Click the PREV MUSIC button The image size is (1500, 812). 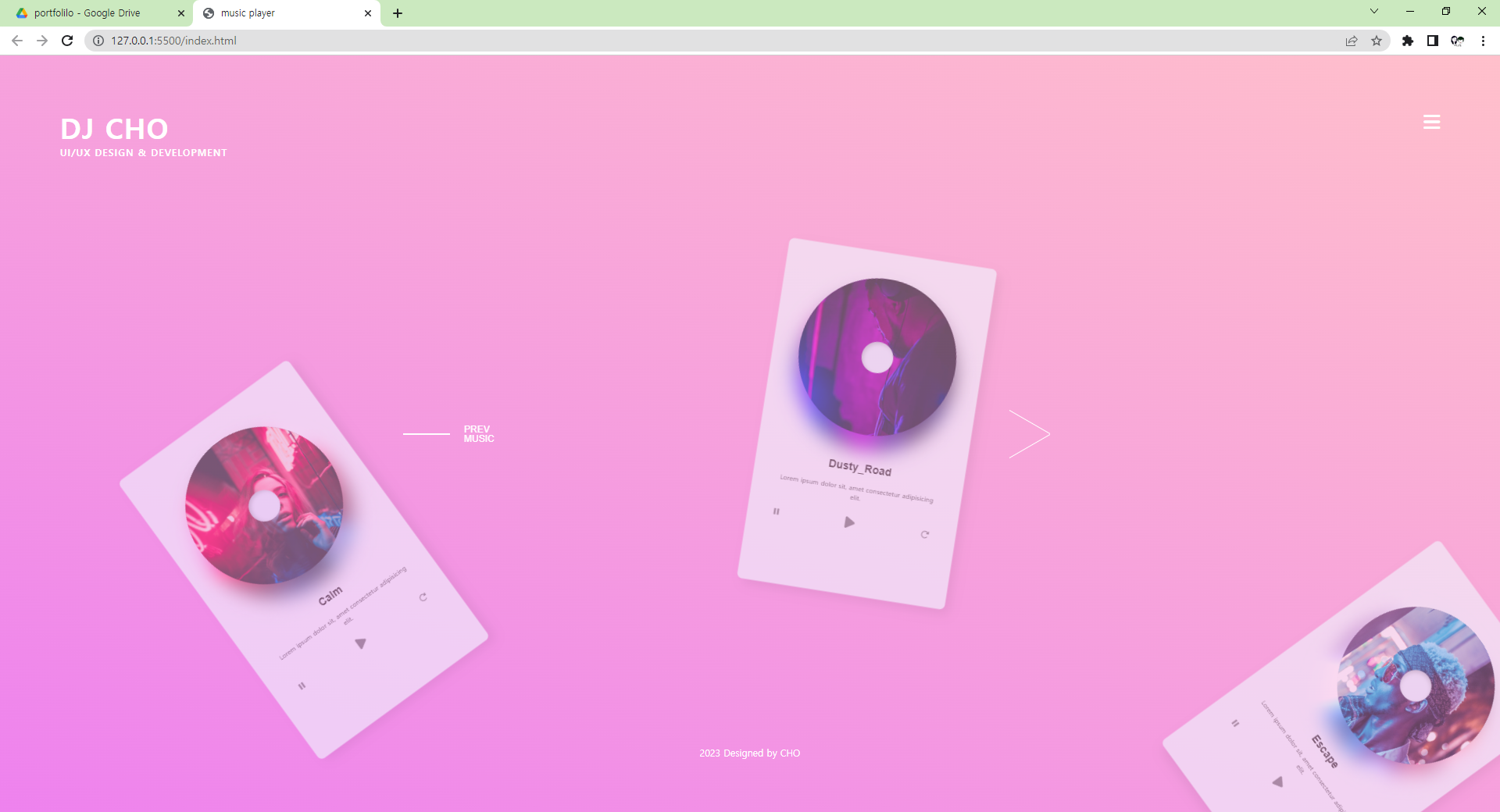point(448,434)
